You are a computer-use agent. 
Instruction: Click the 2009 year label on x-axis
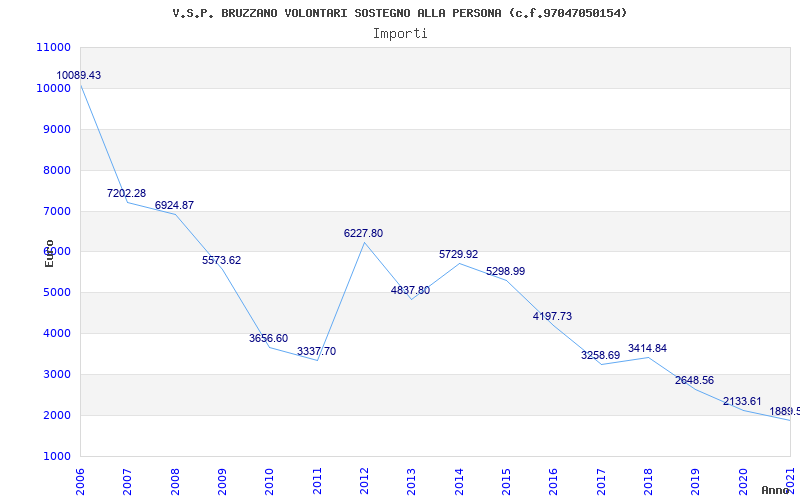click(x=222, y=481)
